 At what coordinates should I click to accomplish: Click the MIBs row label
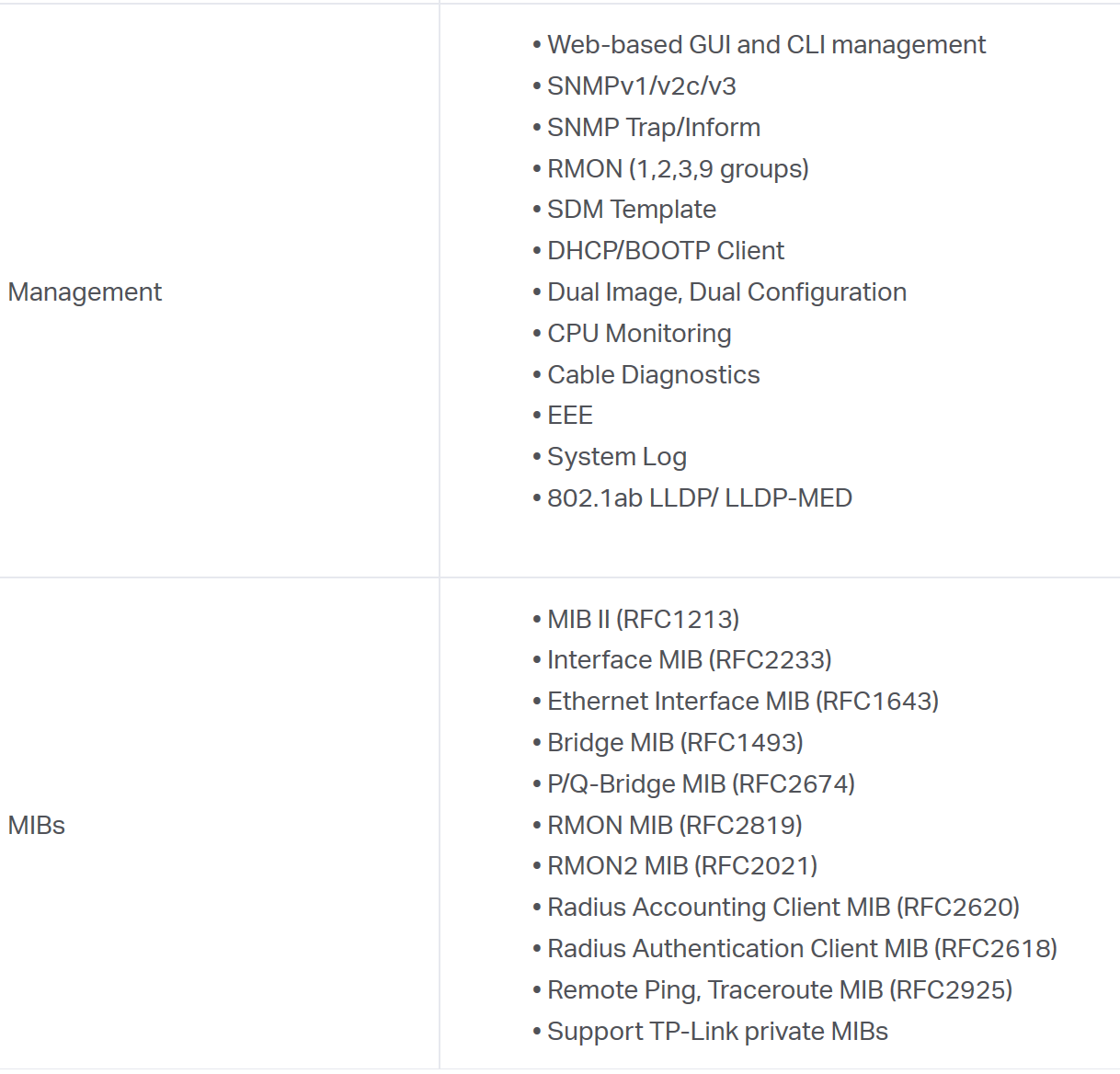coord(37,826)
